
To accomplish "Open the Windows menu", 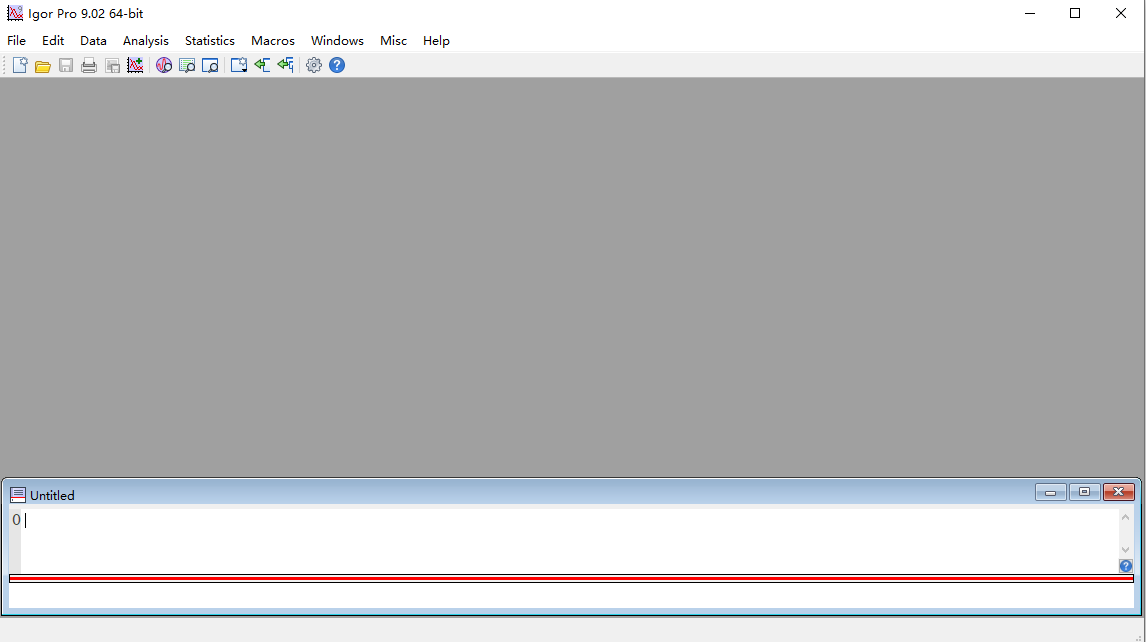I will tap(337, 41).
